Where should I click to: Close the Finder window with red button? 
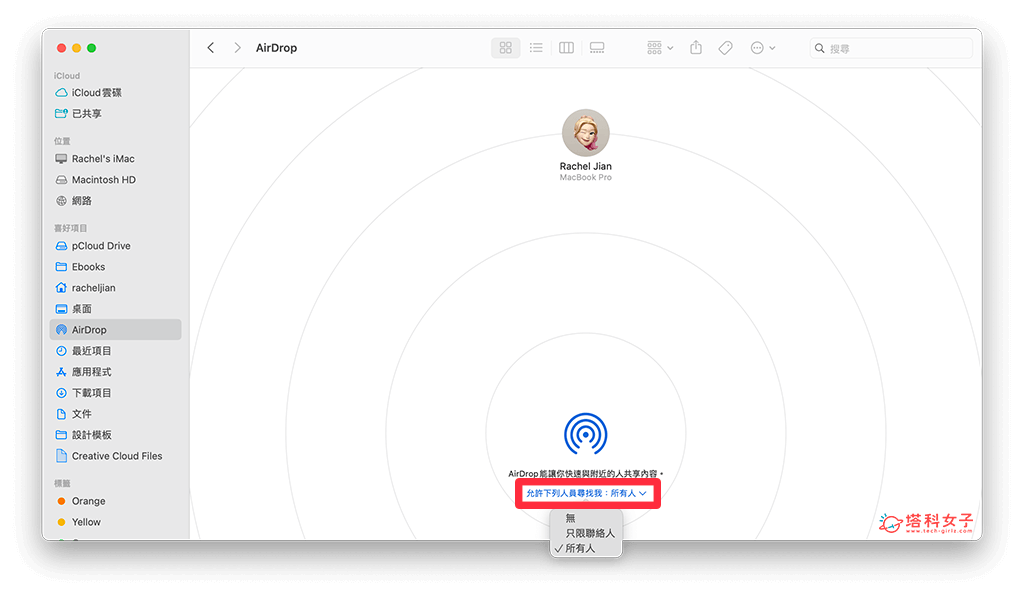(x=61, y=48)
